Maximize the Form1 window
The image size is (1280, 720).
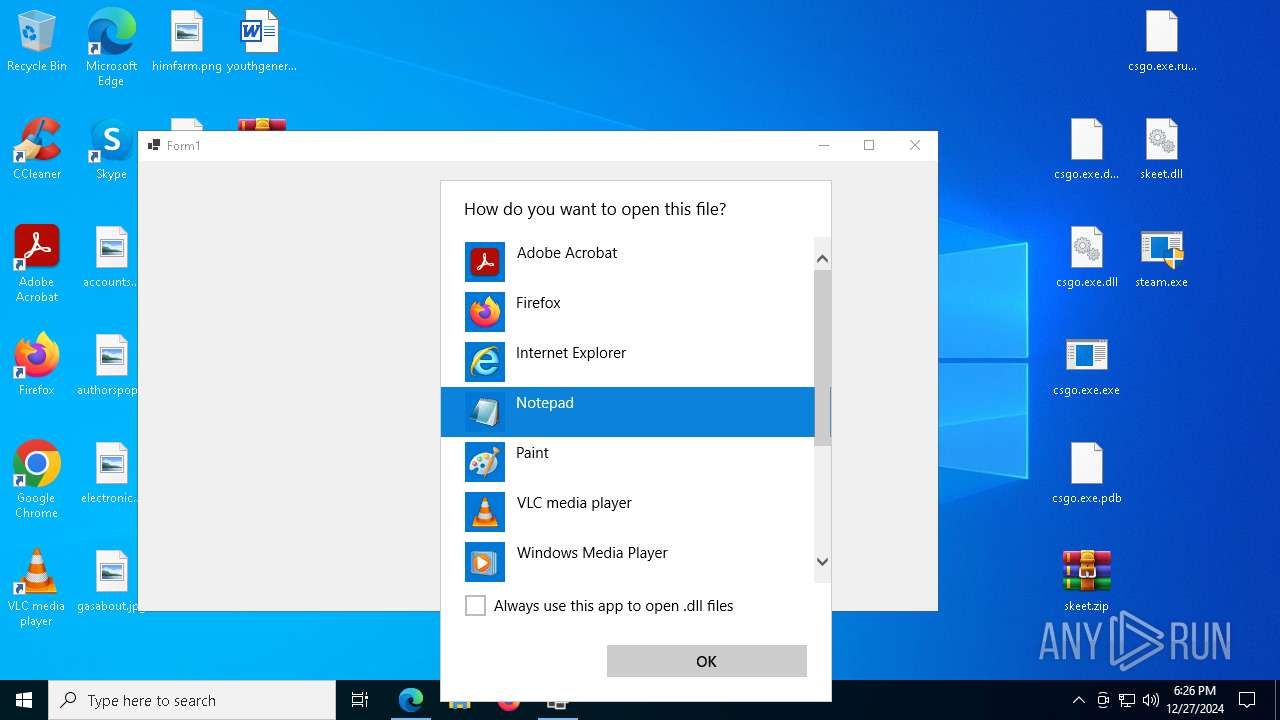869,145
